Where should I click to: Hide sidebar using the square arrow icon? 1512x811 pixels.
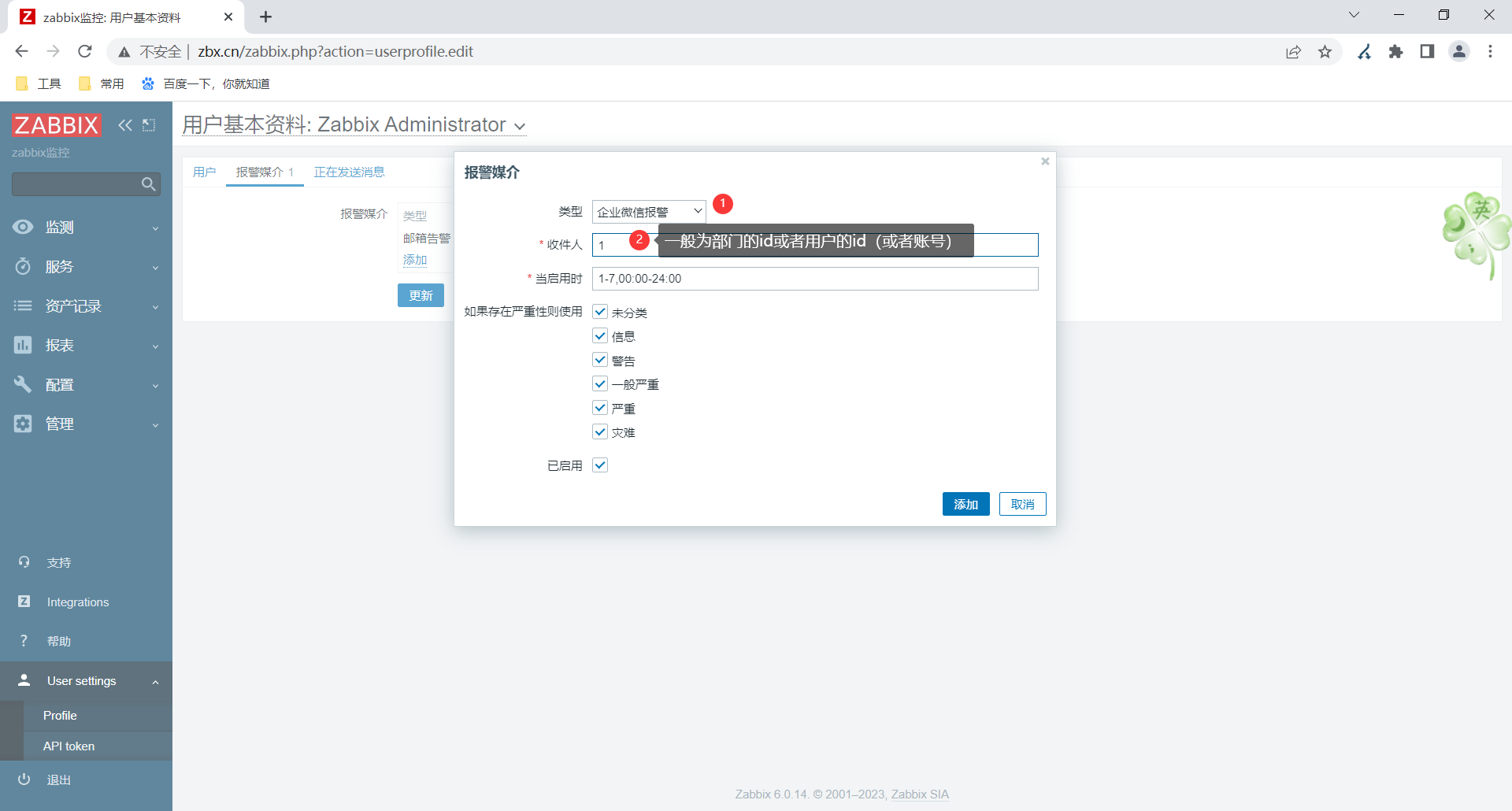(x=149, y=124)
